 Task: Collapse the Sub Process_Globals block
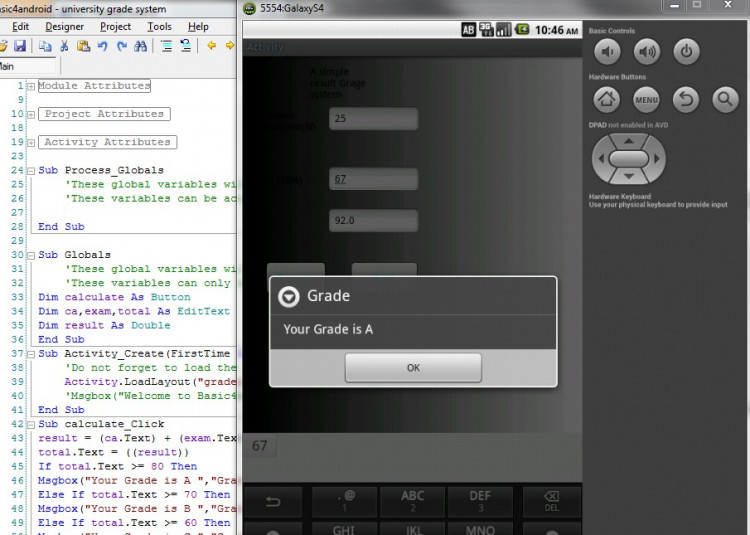(x=31, y=171)
